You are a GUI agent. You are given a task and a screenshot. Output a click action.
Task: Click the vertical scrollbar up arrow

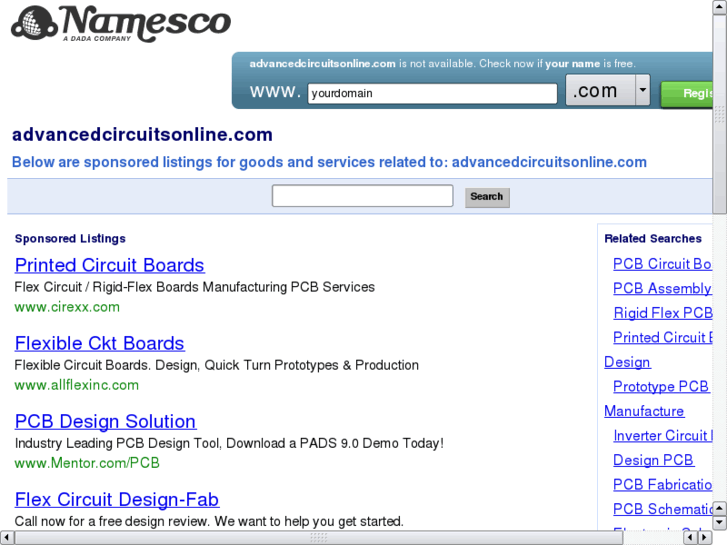720,7
